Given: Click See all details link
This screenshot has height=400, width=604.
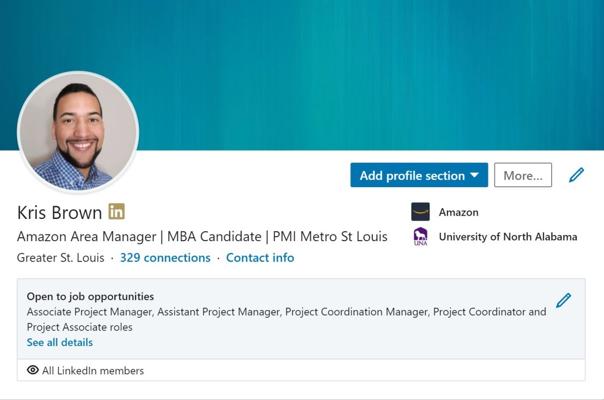Looking at the screenshot, I should pos(60,342).
